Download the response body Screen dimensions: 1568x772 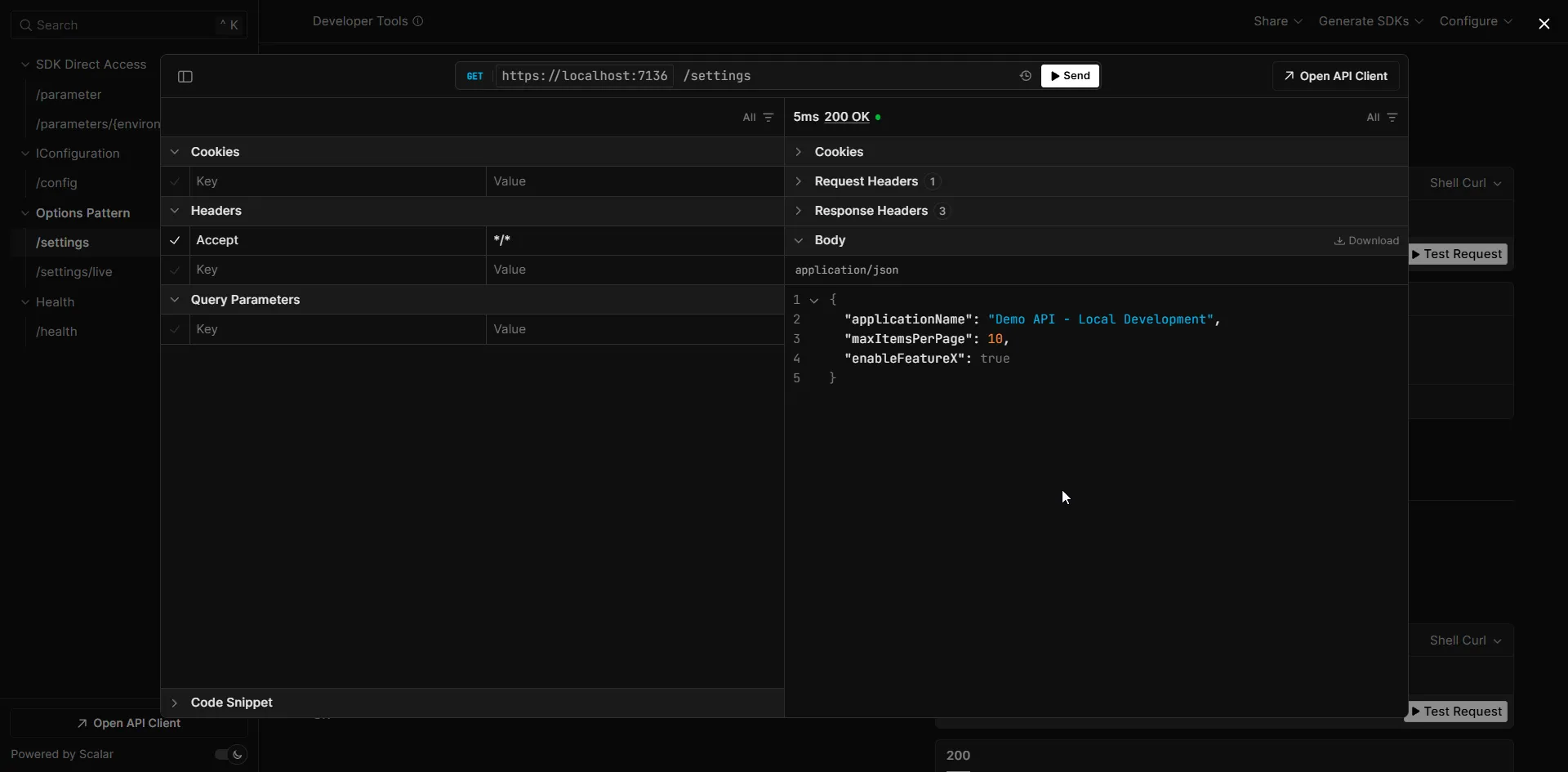(1365, 240)
